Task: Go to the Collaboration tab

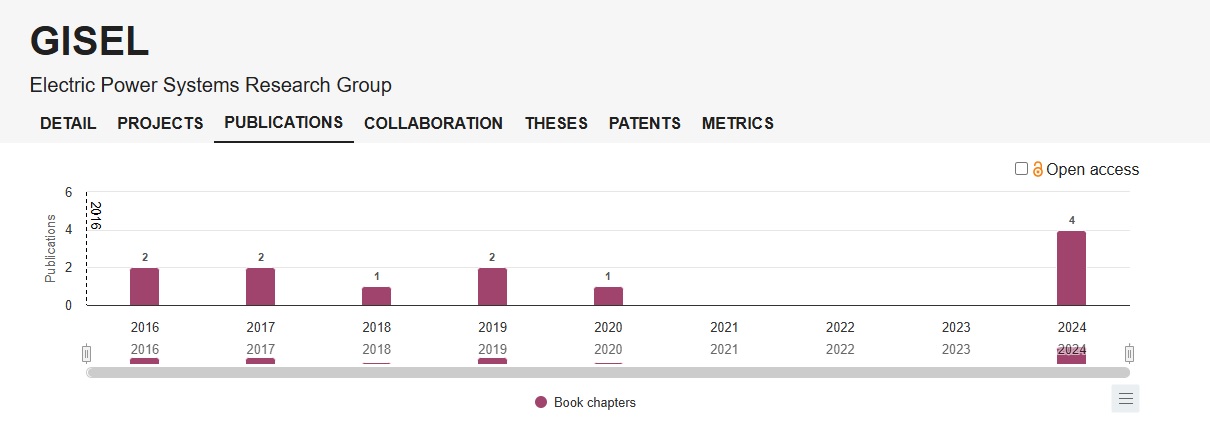Action: click(x=433, y=124)
